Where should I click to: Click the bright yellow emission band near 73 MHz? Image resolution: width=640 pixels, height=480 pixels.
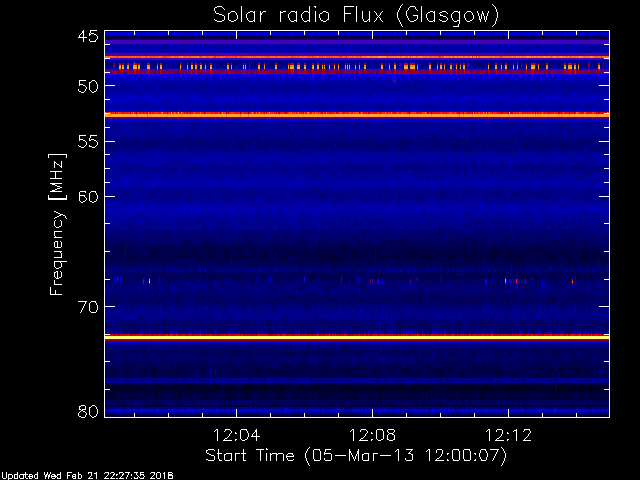pyautogui.click(x=357, y=337)
